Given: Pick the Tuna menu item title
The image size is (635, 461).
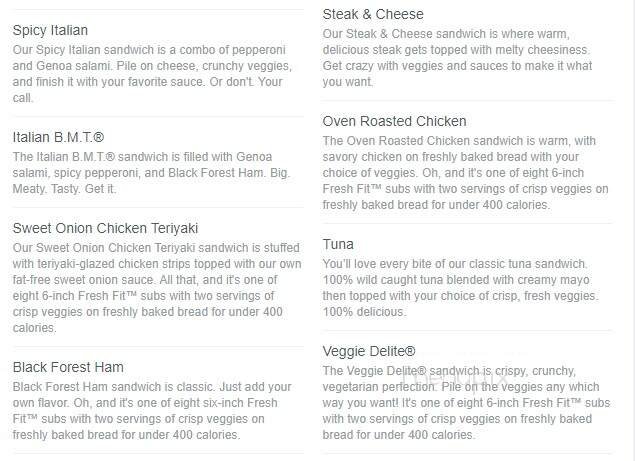Looking at the screenshot, I should [338, 244].
